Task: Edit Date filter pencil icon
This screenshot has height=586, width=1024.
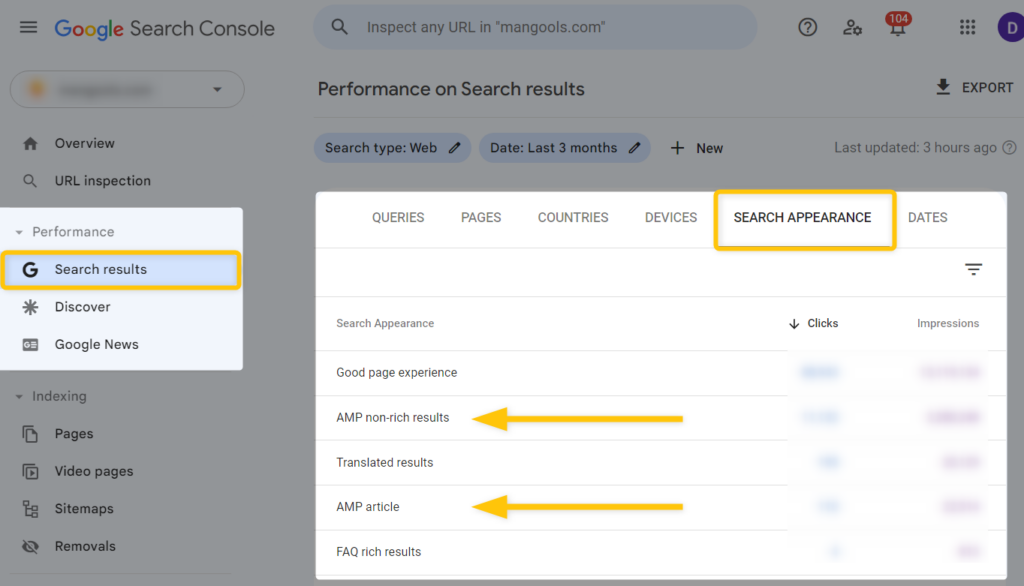Action: (634, 148)
